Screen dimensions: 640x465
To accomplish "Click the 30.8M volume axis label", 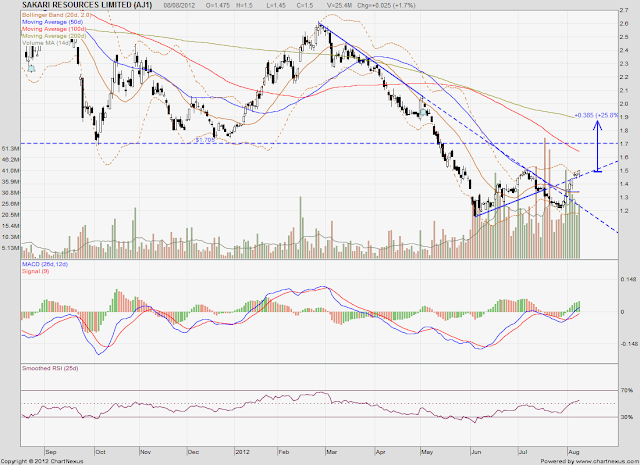I will (x=11, y=193).
